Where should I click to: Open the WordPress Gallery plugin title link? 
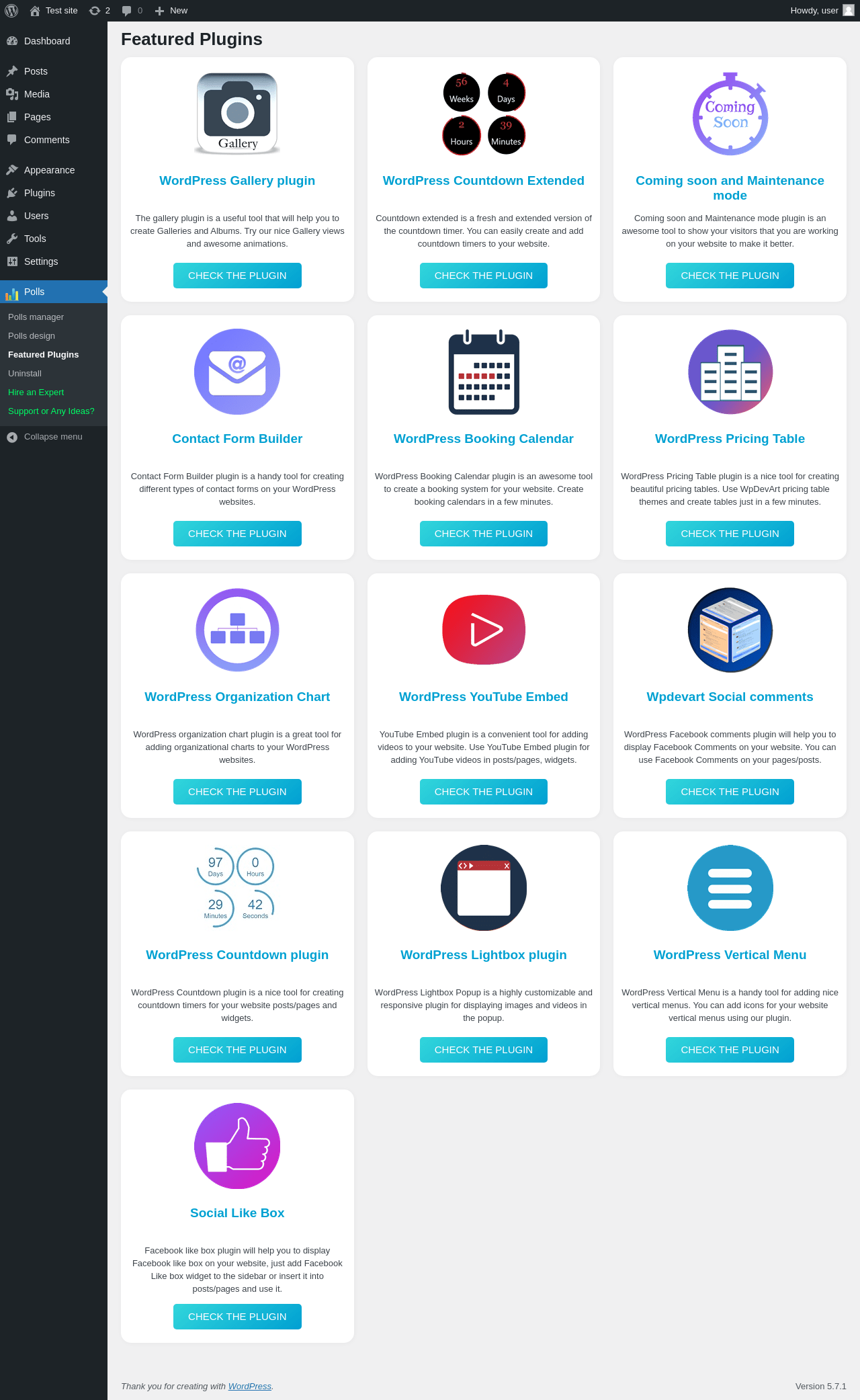(x=237, y=181)
